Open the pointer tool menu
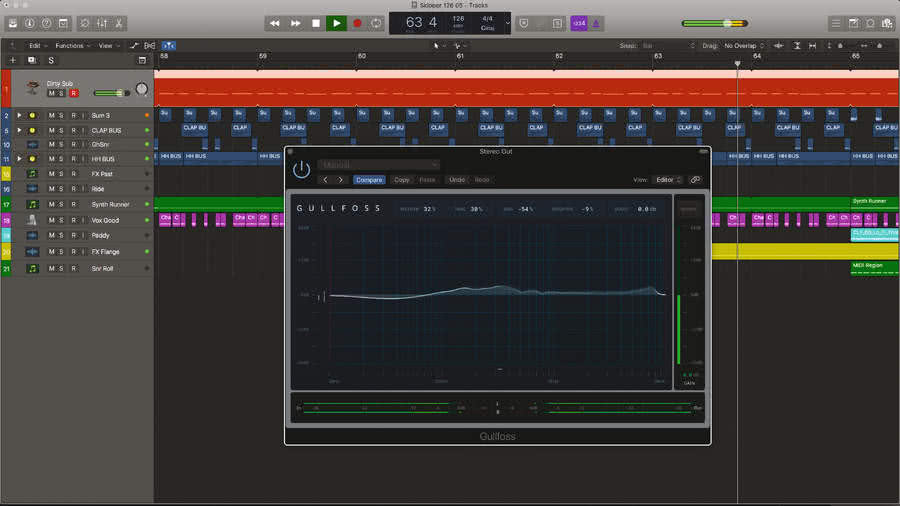The height and width of the screenshot is (506, 900). click(439, 45)
